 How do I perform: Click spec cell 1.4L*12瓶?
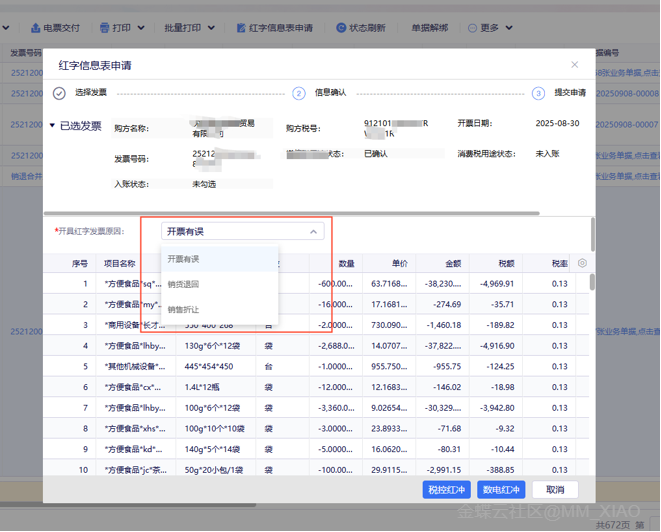tap(202, 387)
